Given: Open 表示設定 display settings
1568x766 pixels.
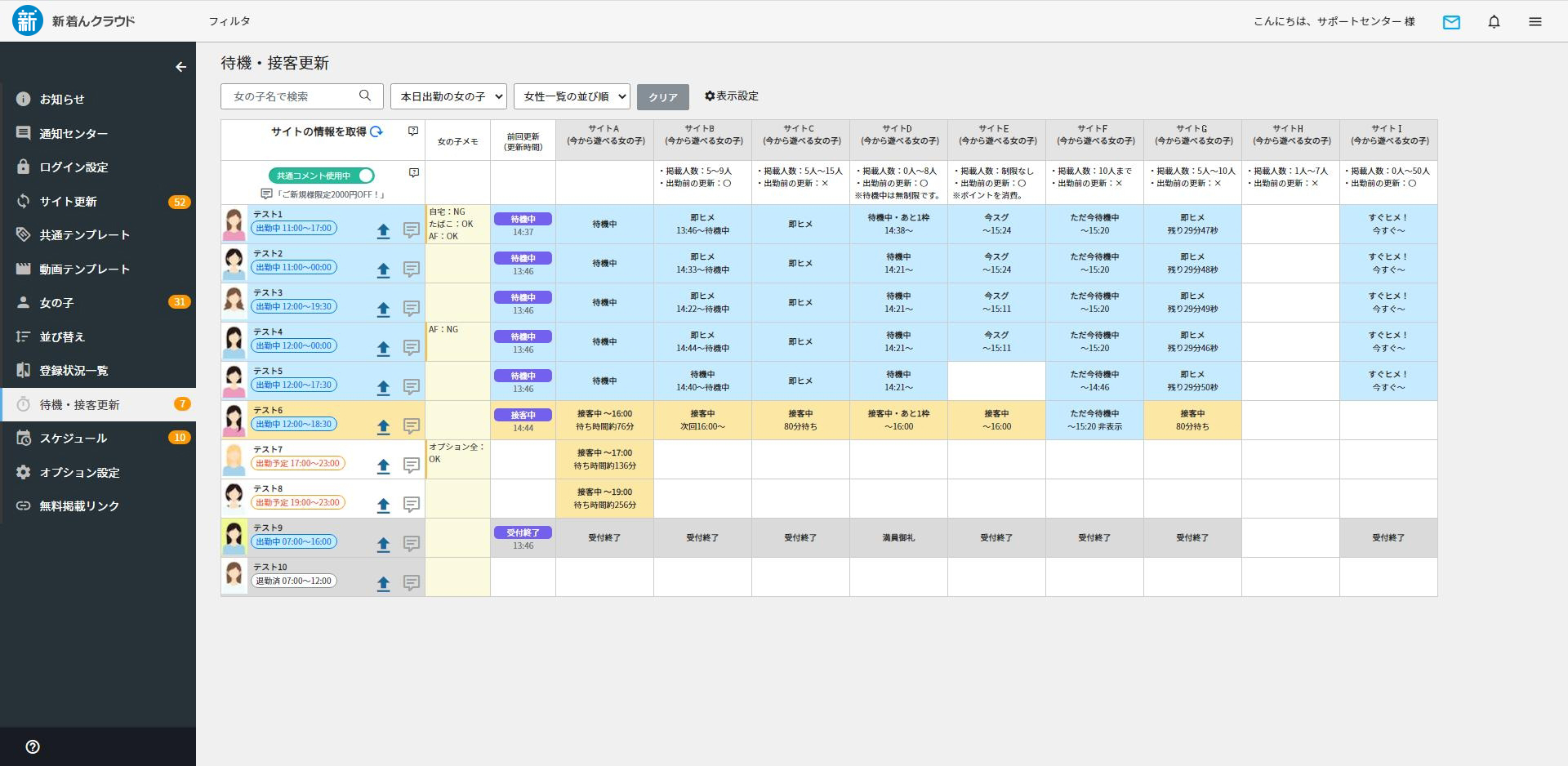Looking at the screenshot, I should tap(732, 96).
